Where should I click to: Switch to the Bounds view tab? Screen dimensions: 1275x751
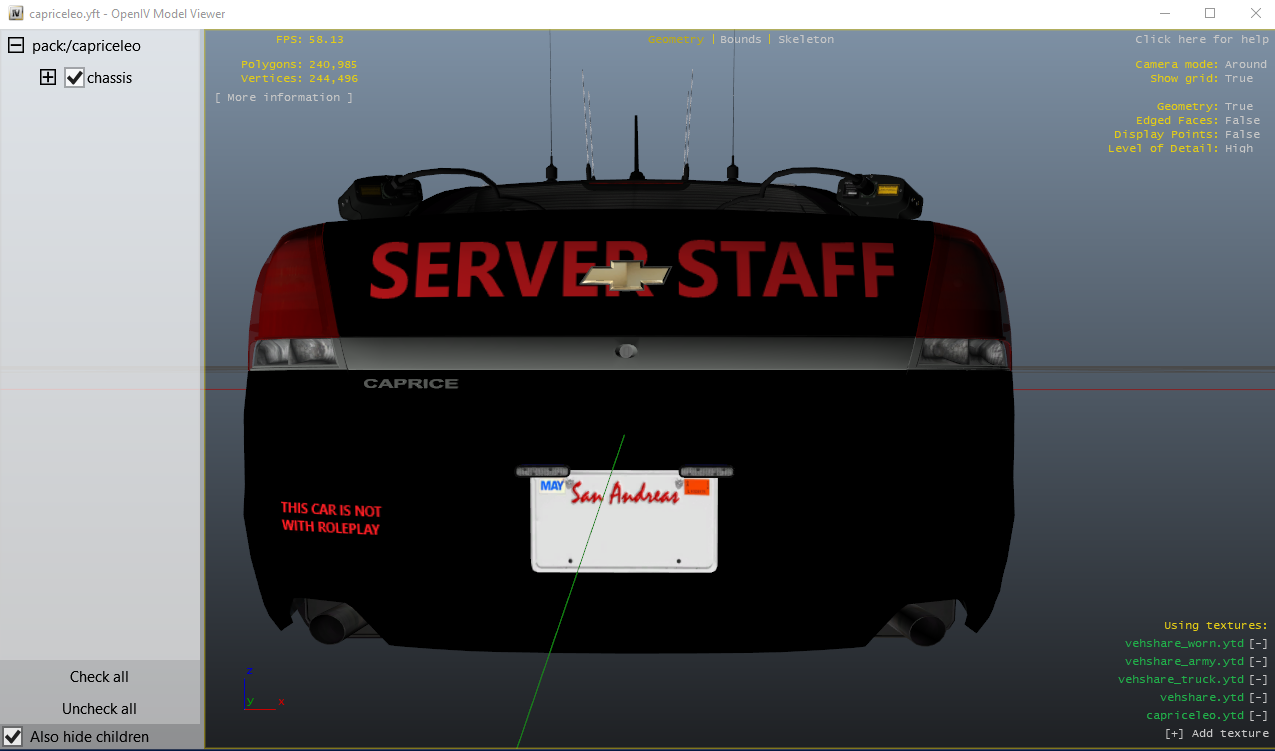tap(740, 39)
